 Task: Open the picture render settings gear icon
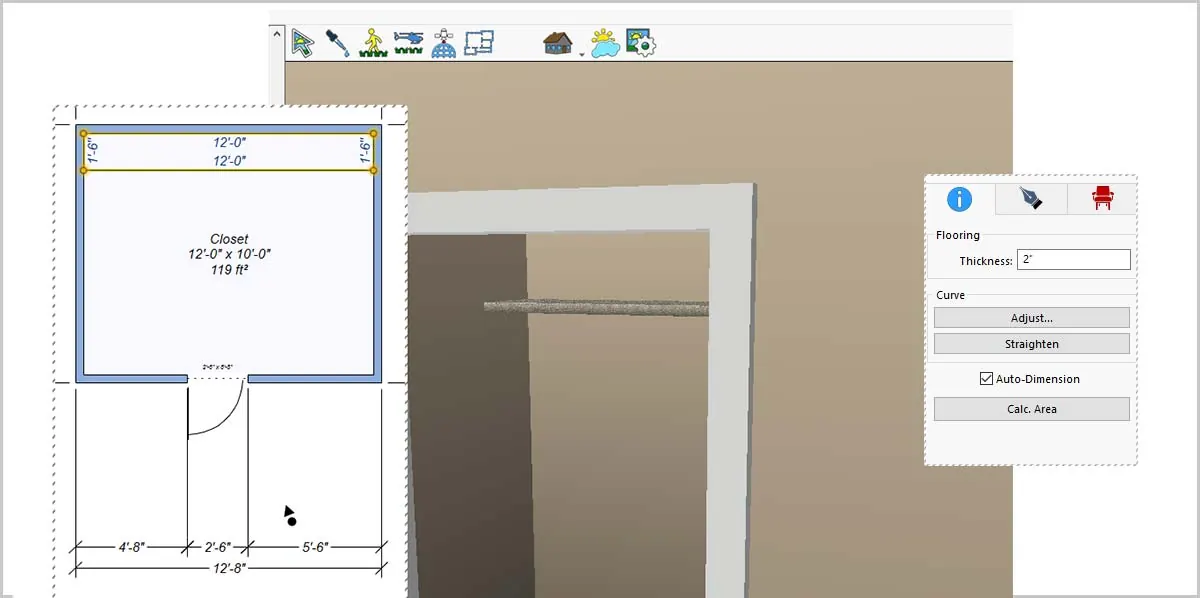pos(640,42)
